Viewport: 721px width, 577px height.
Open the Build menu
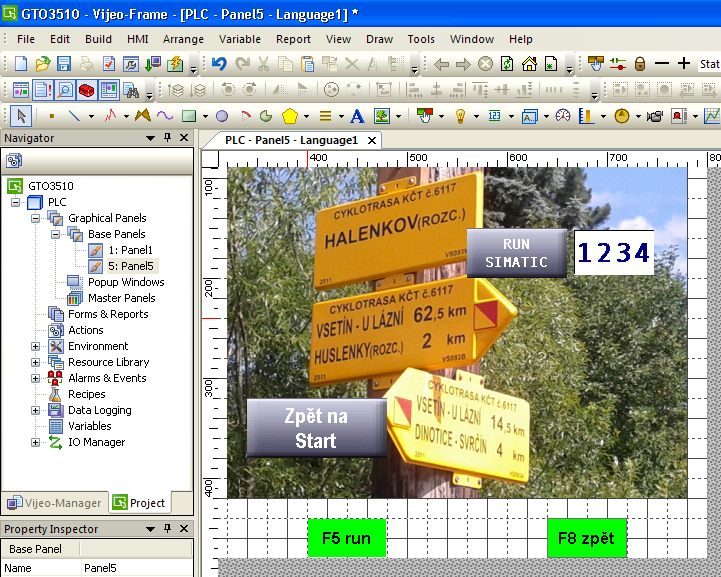98,39
